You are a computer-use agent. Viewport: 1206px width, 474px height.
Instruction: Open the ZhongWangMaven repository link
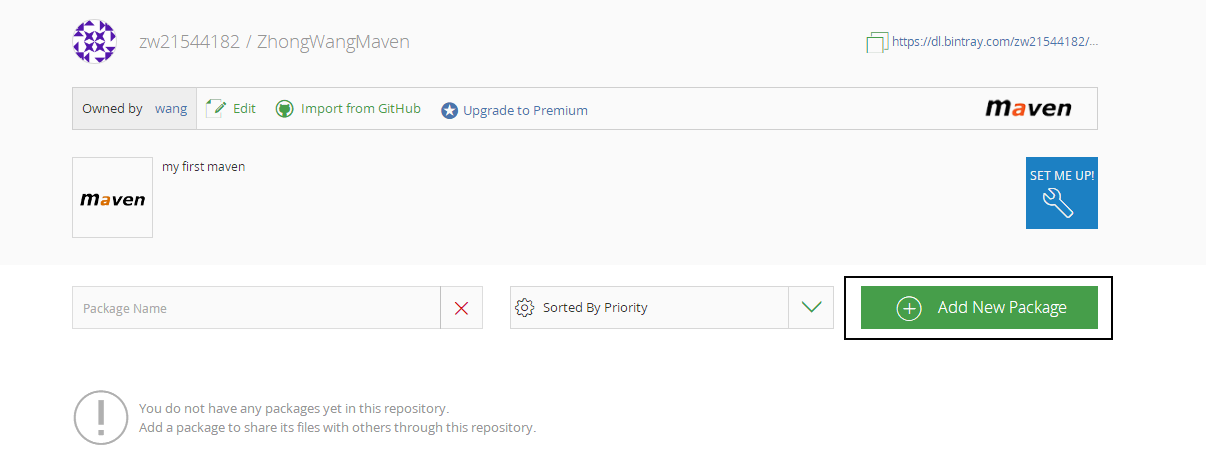(333, 42)
